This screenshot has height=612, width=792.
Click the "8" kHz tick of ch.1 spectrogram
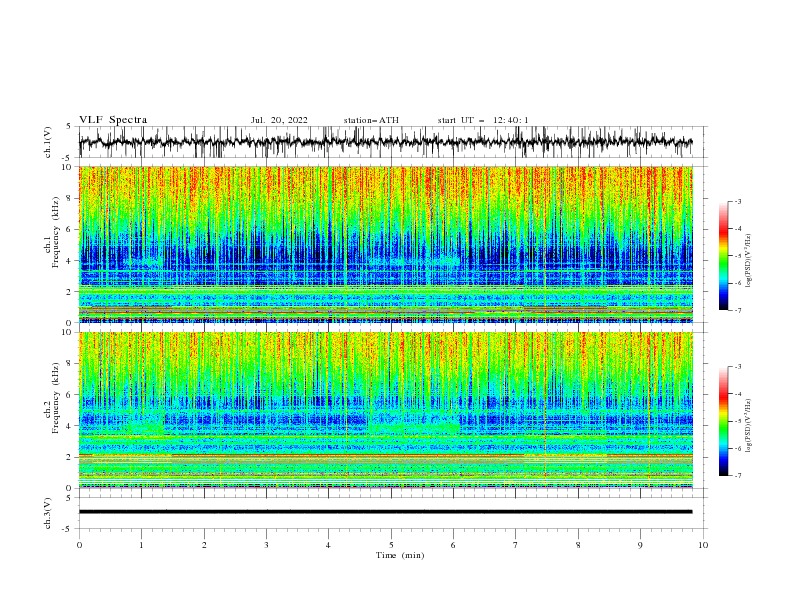71,198
